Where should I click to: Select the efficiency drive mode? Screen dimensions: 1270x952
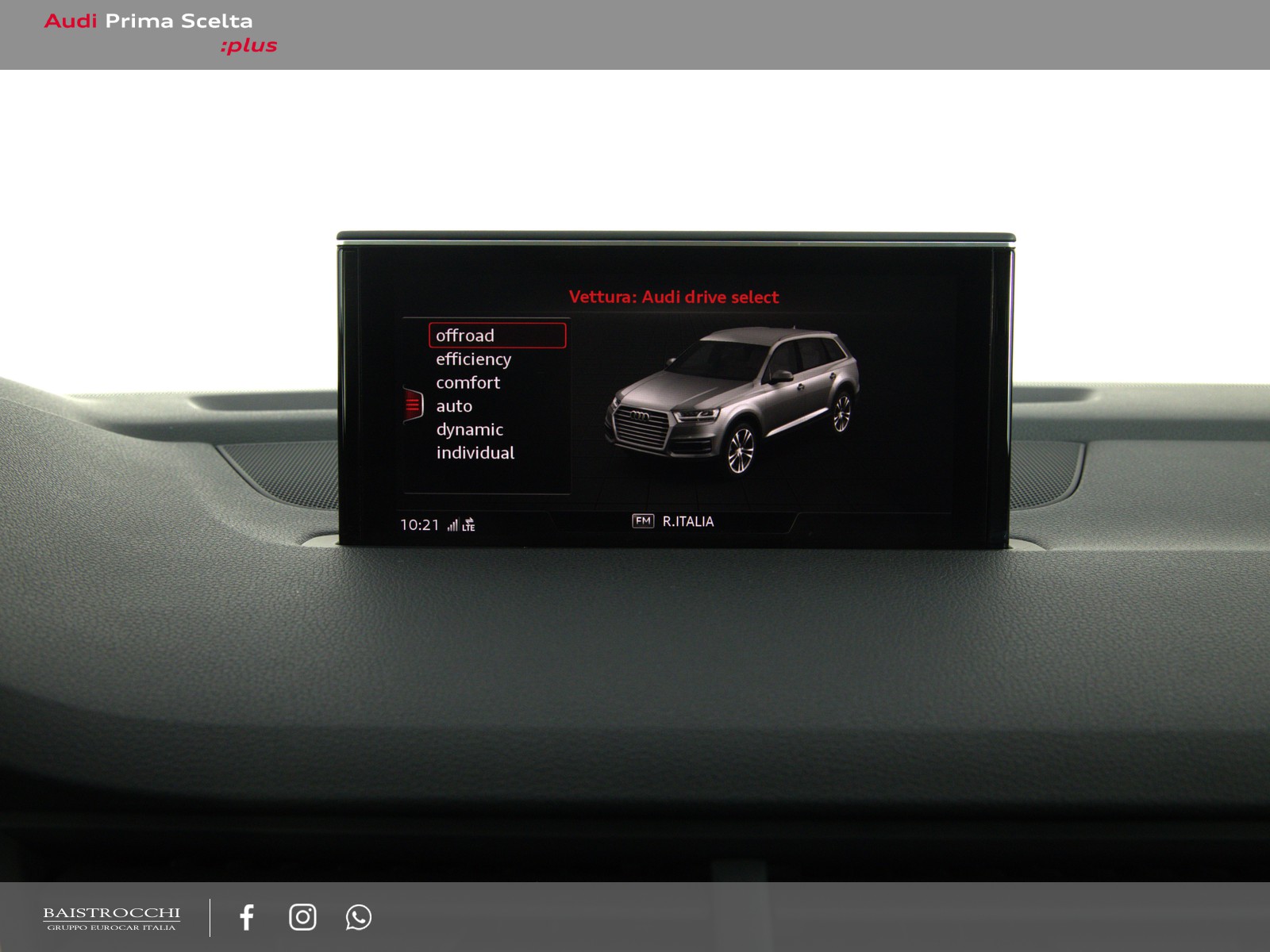pos(474,359)
